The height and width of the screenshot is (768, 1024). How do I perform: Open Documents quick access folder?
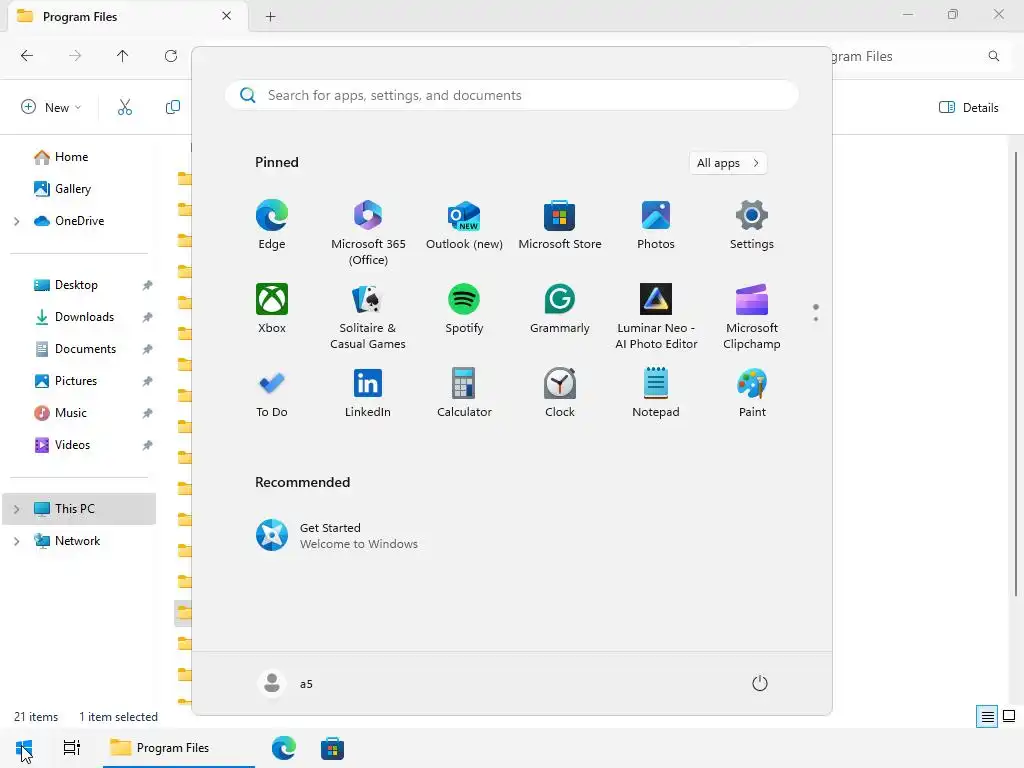point(85,349)
